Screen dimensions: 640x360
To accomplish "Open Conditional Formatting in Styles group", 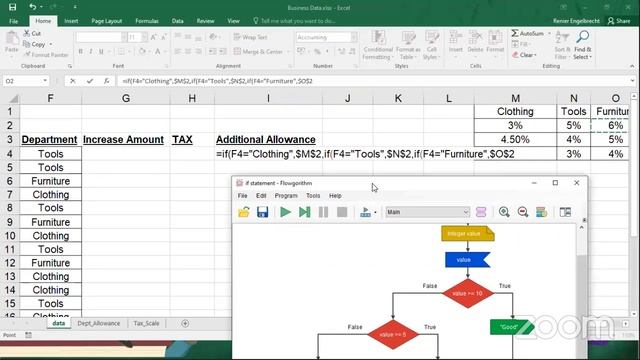I will click(378, 45).
